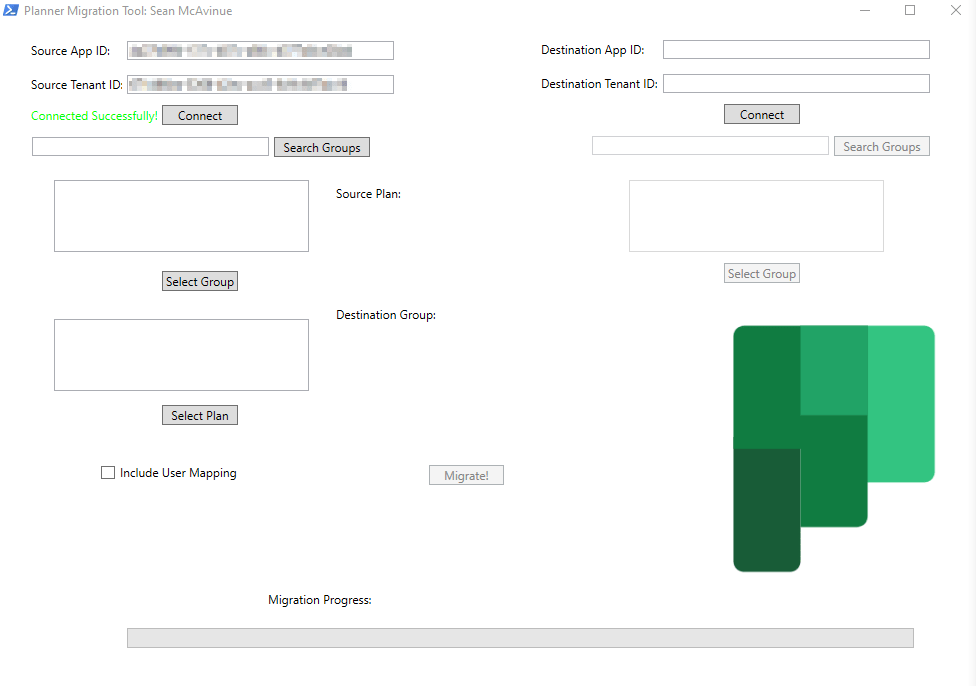Viewport: 976px width, 686px height.
Task: Click the green Microsoft Planner logo
Action: [833, 448]
